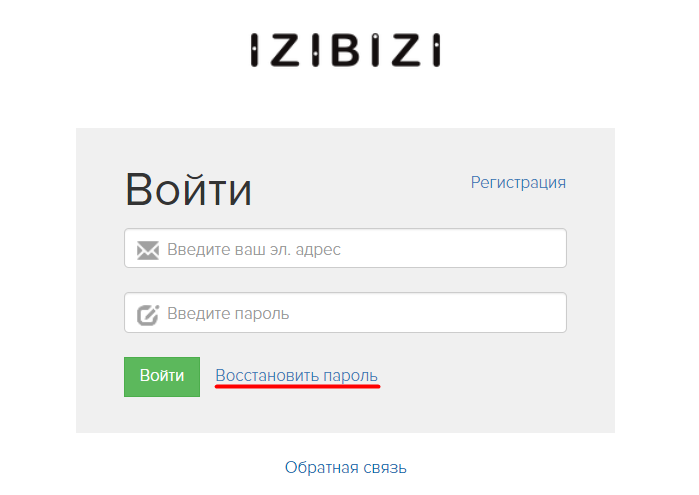Click the envelope icon in email field

148,250
